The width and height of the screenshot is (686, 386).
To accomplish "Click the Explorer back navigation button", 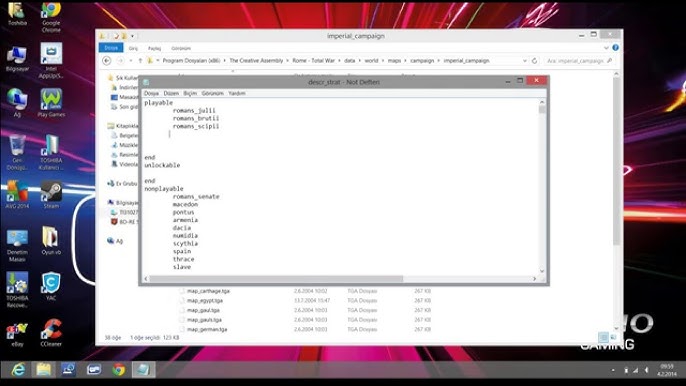I will (x=107, y=61).
